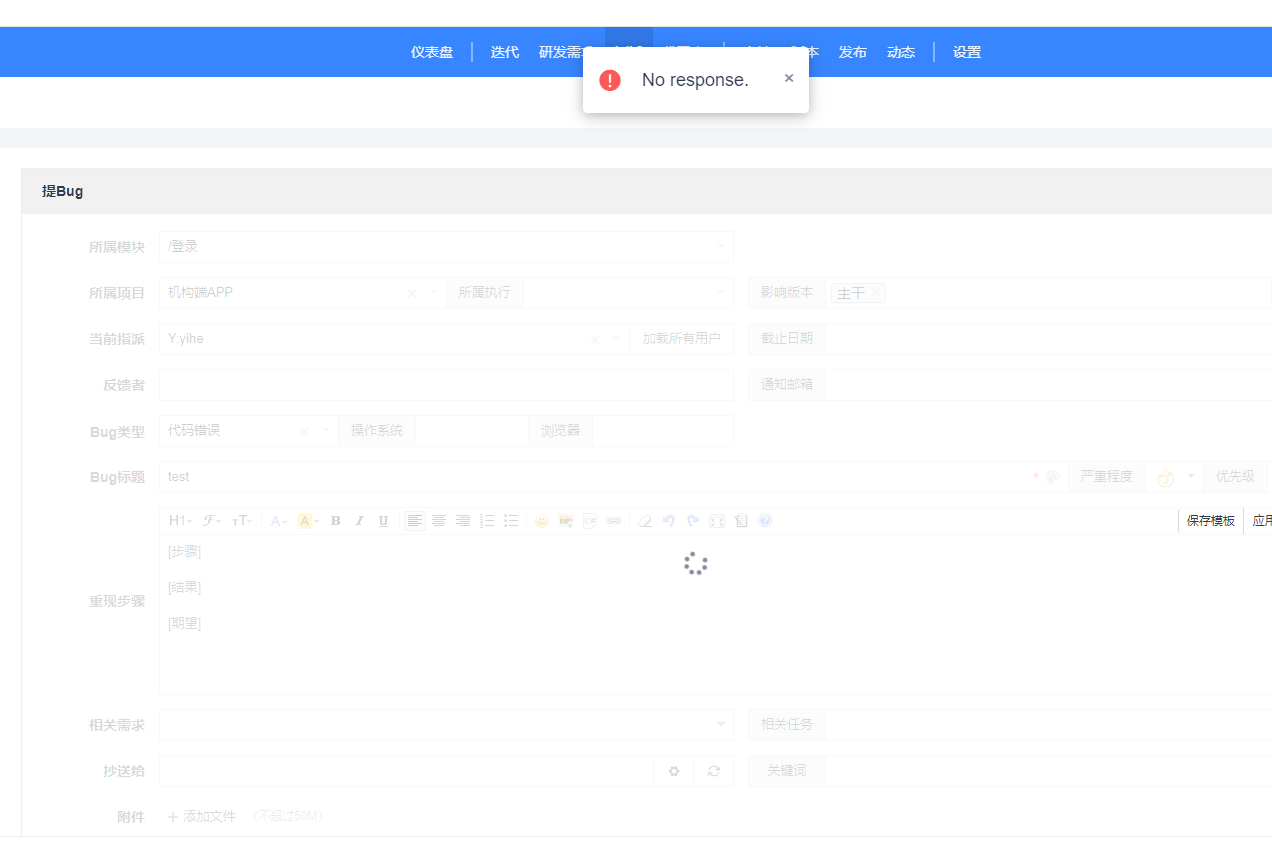Click the 抄送给 input field
Image resolution: width=1272 pixels, height=857 pixels.
(x=406, y=771)
